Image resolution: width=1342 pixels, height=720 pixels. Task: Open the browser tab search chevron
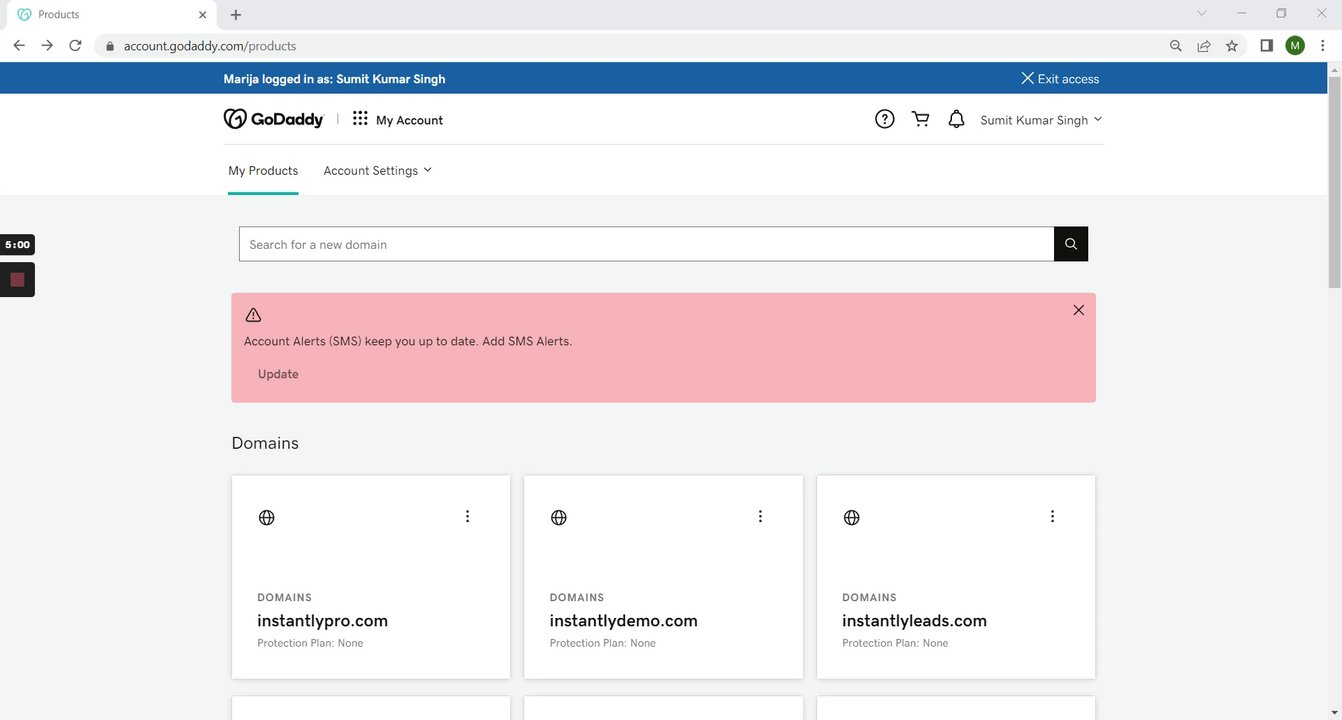pos(1202,14)
